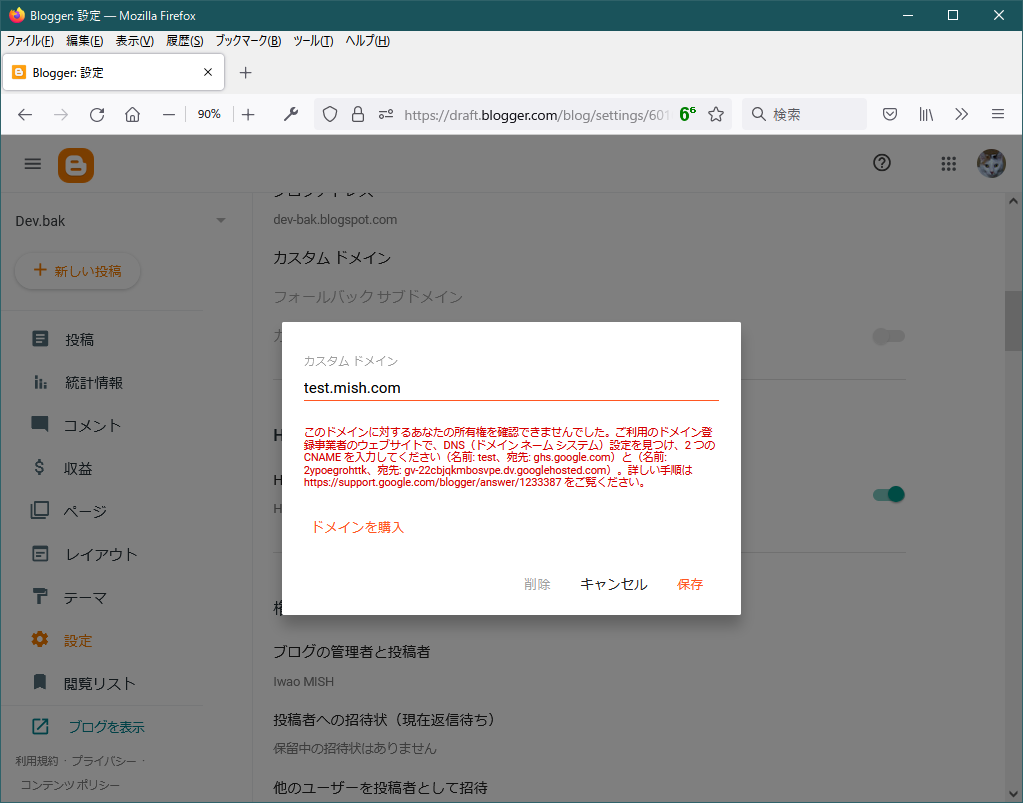Show site info via padlock icon
The height and width of the screenshot is (803, 1023).
358,115
